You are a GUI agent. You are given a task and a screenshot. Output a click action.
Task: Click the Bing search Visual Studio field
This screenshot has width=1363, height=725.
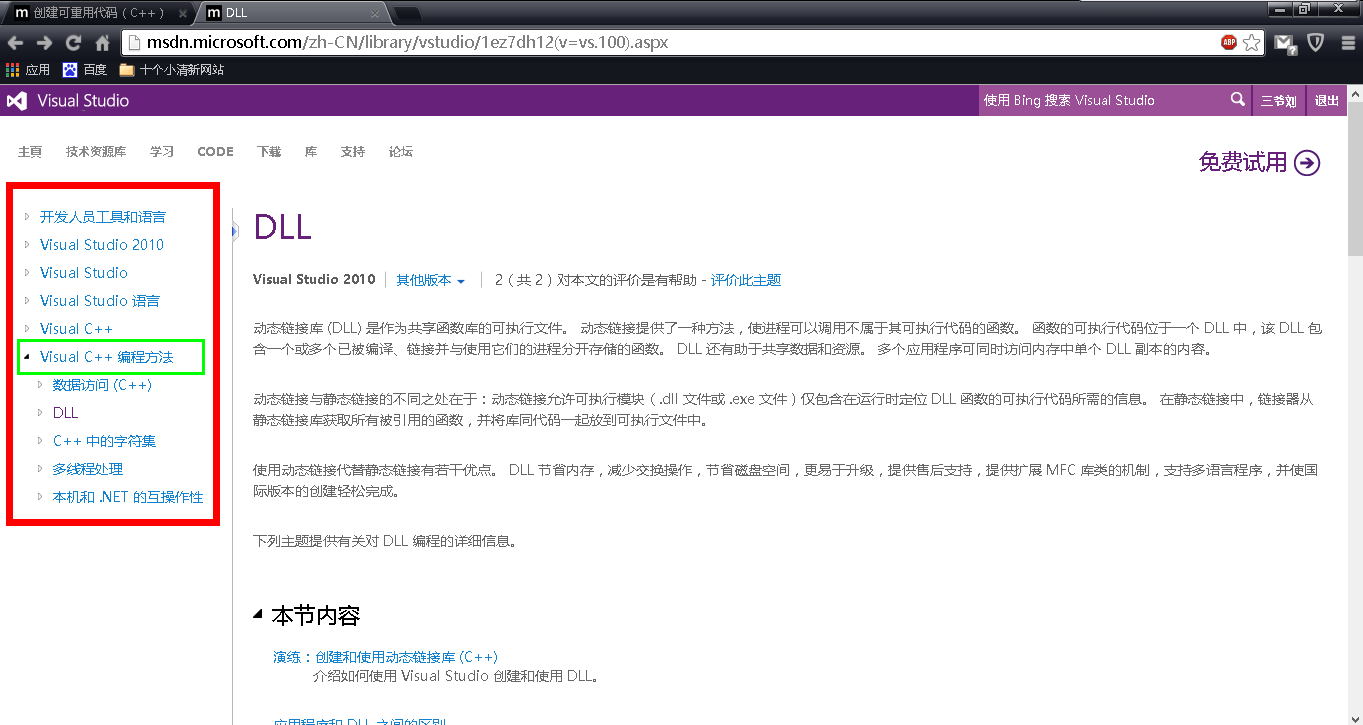(1104, 100)
